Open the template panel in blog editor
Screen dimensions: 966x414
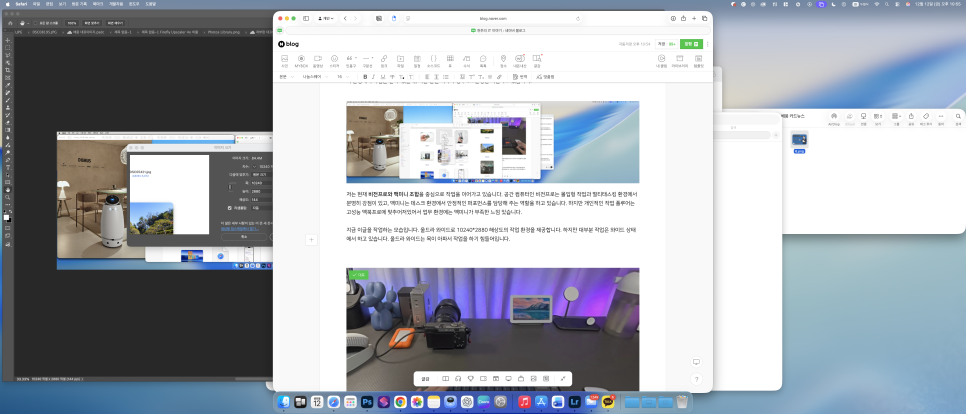(x=698, y=60)
